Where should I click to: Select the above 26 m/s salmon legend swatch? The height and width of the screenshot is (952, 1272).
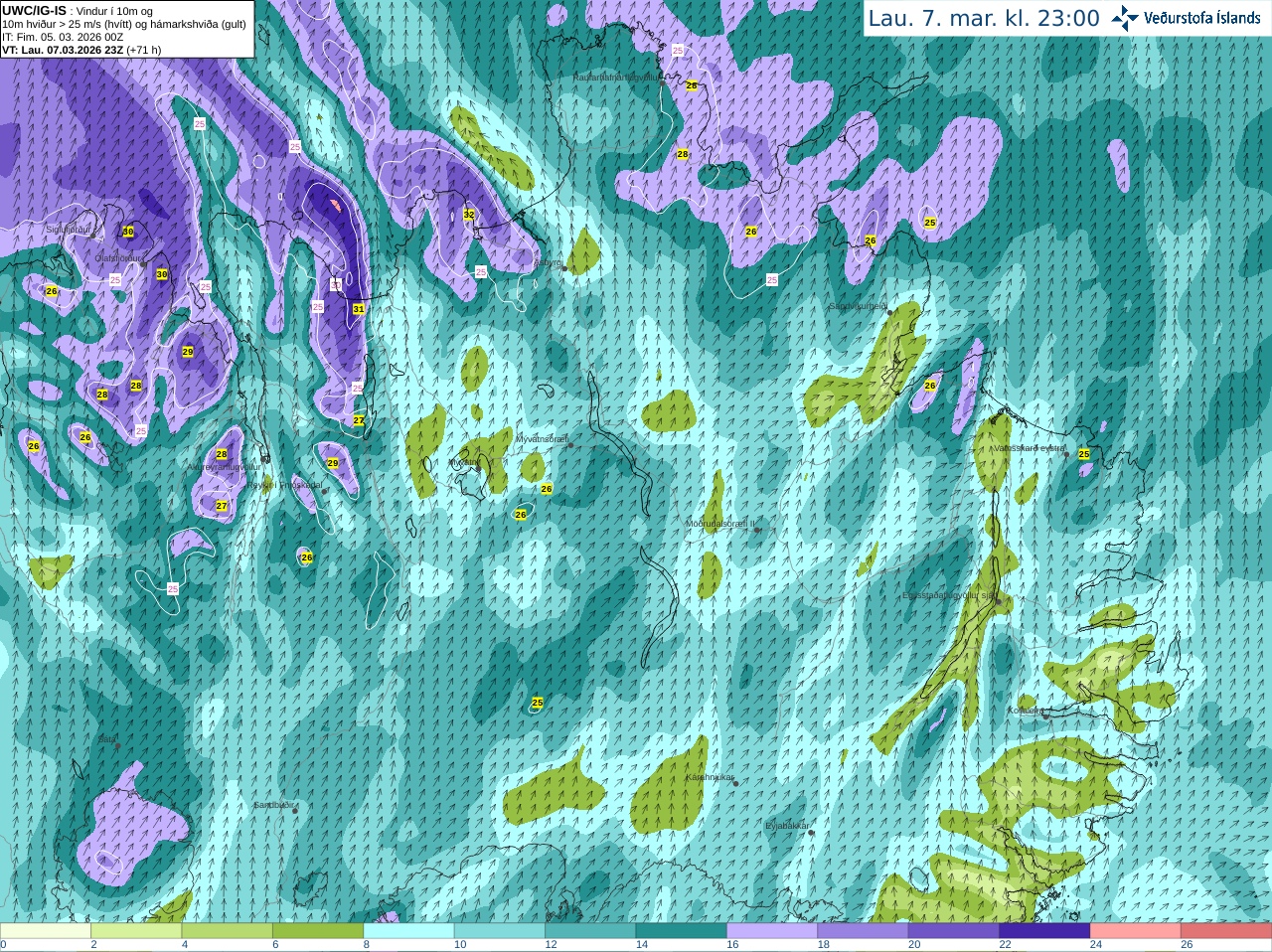tap(1226, 931)
